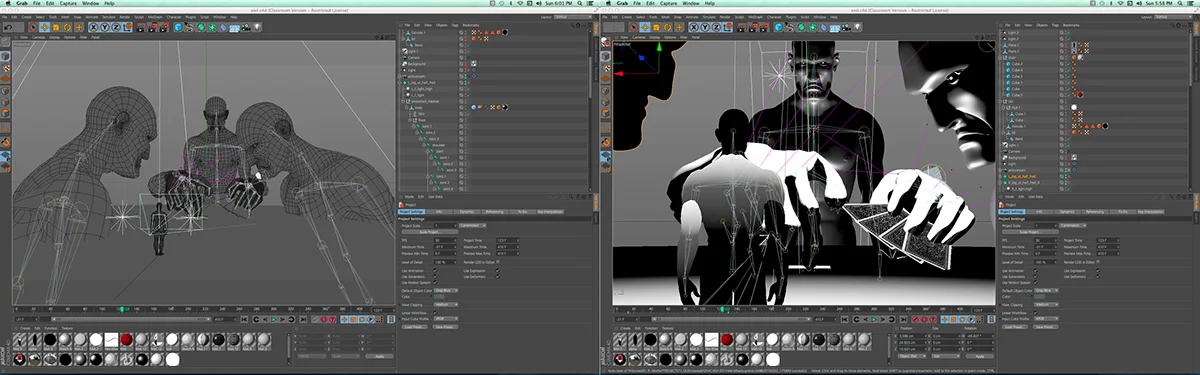
Task: Select the Move tool in left window
Action: (x=44, y=27)
